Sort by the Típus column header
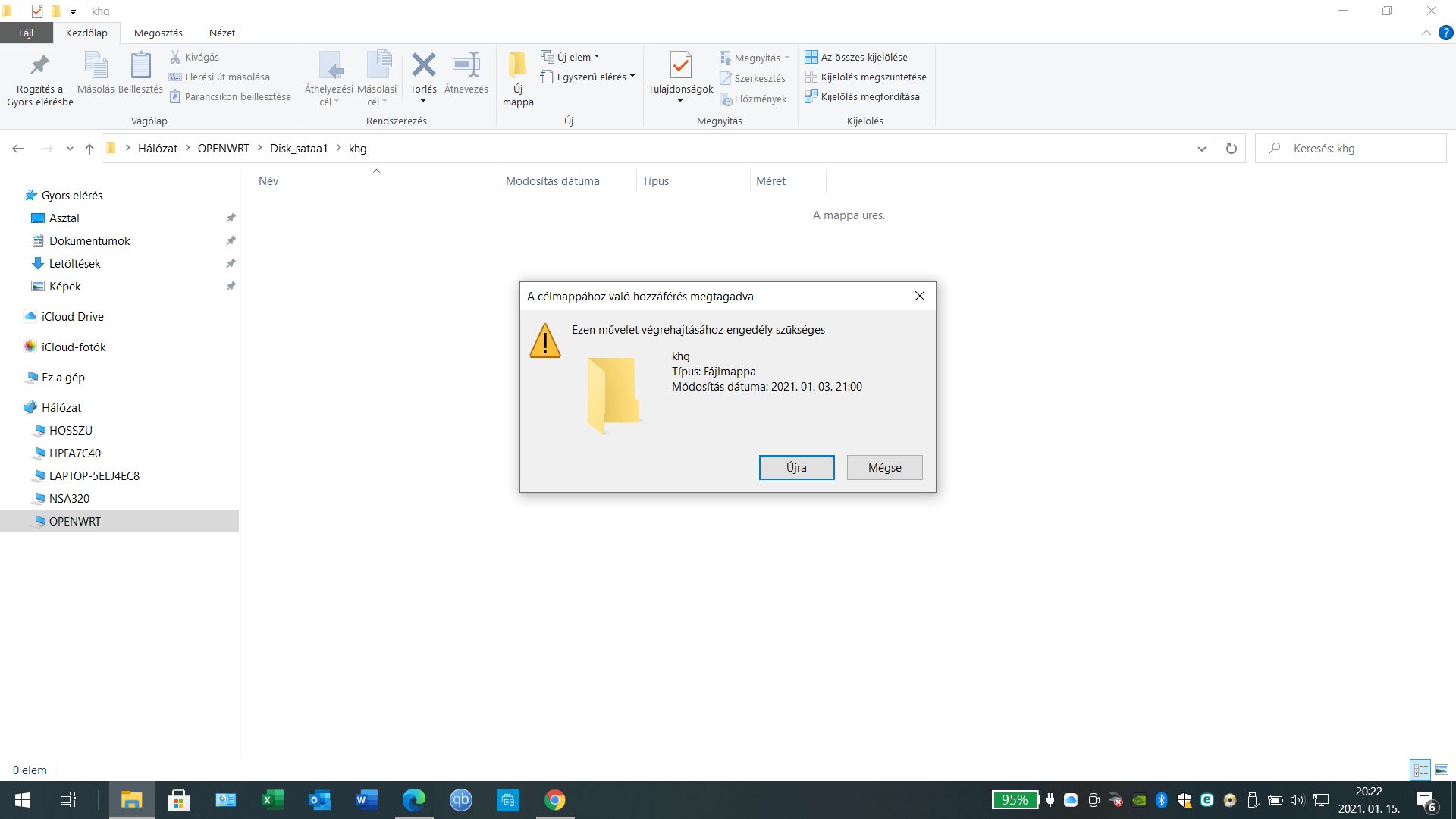Image resolution: width=1456 pixels, height=819 pixels. pyautogui.click(x=693, y=180)
